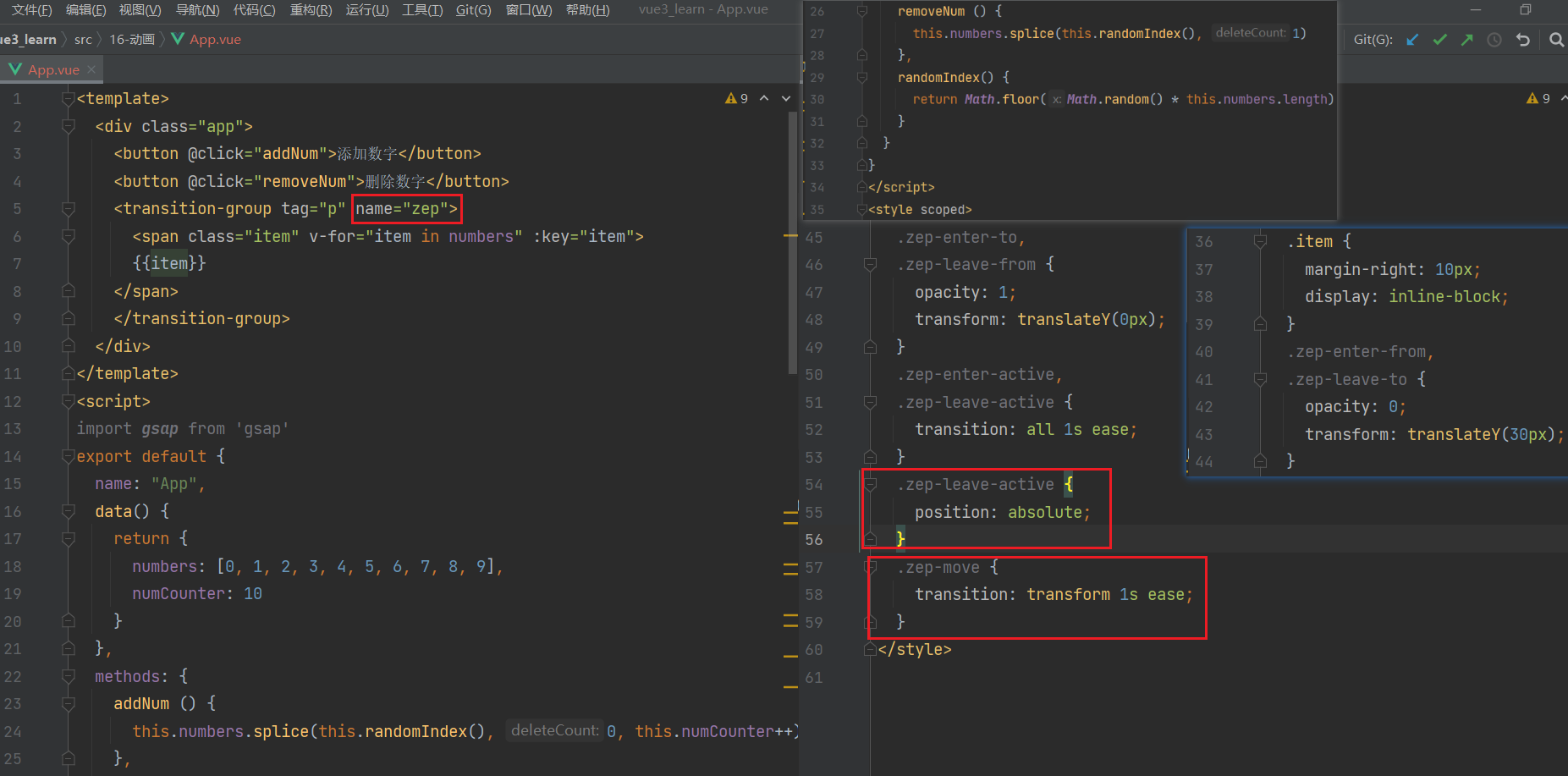Open the 工具(T) menu
This screenshot has height=776, width=1568.
pos(422,9)
